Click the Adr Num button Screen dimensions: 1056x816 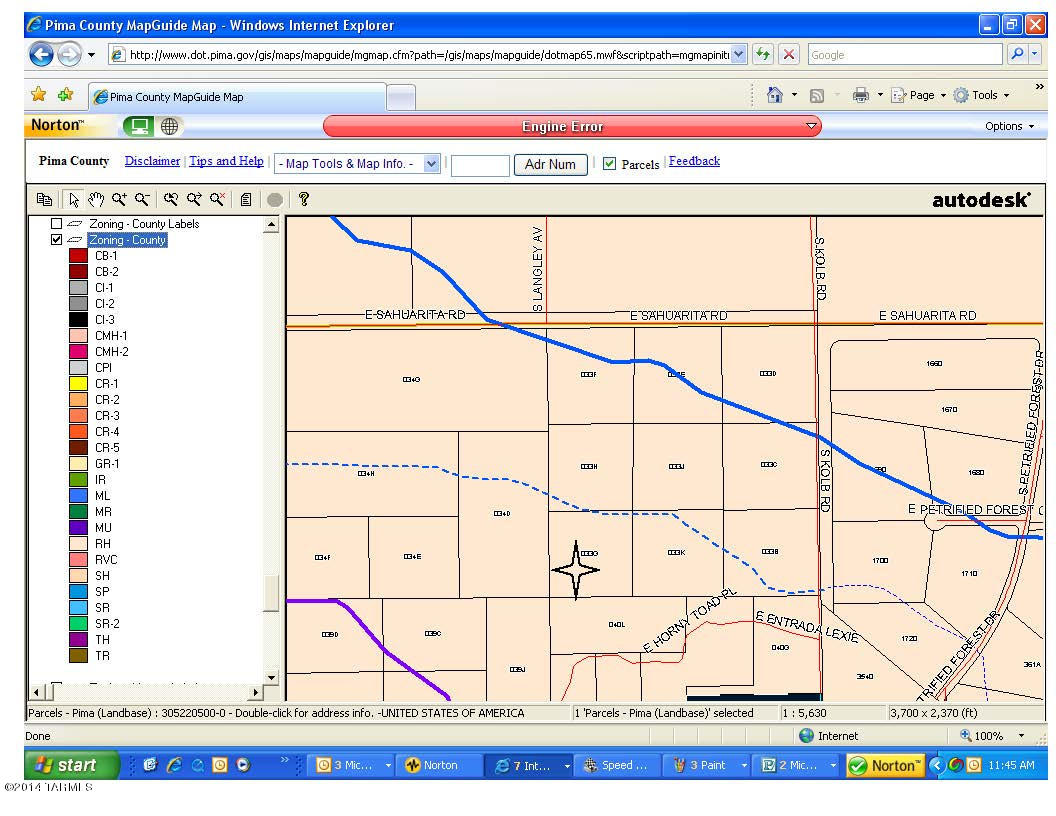tap(550, 164)
